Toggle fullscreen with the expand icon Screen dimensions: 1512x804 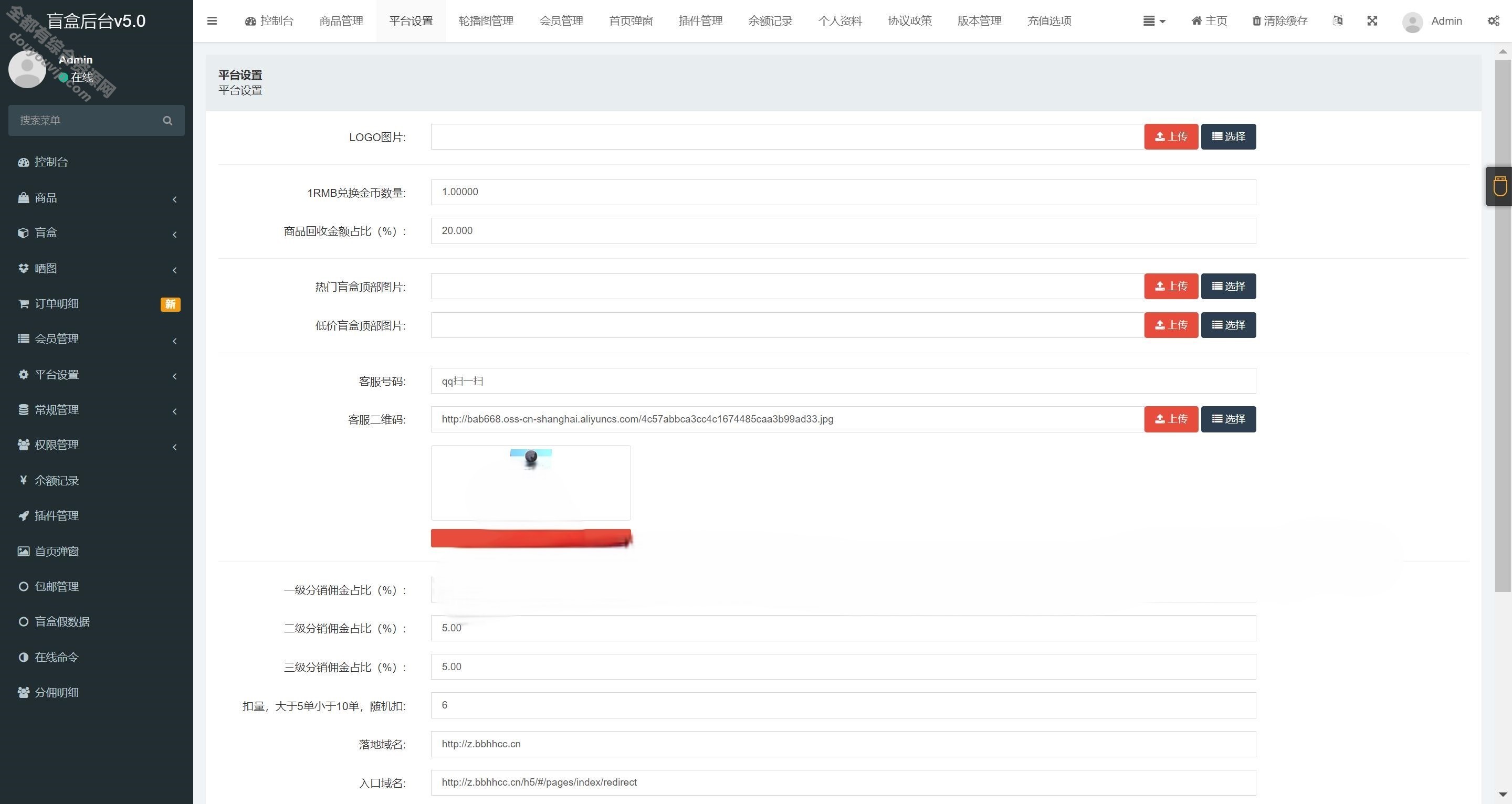[1372, 21]
